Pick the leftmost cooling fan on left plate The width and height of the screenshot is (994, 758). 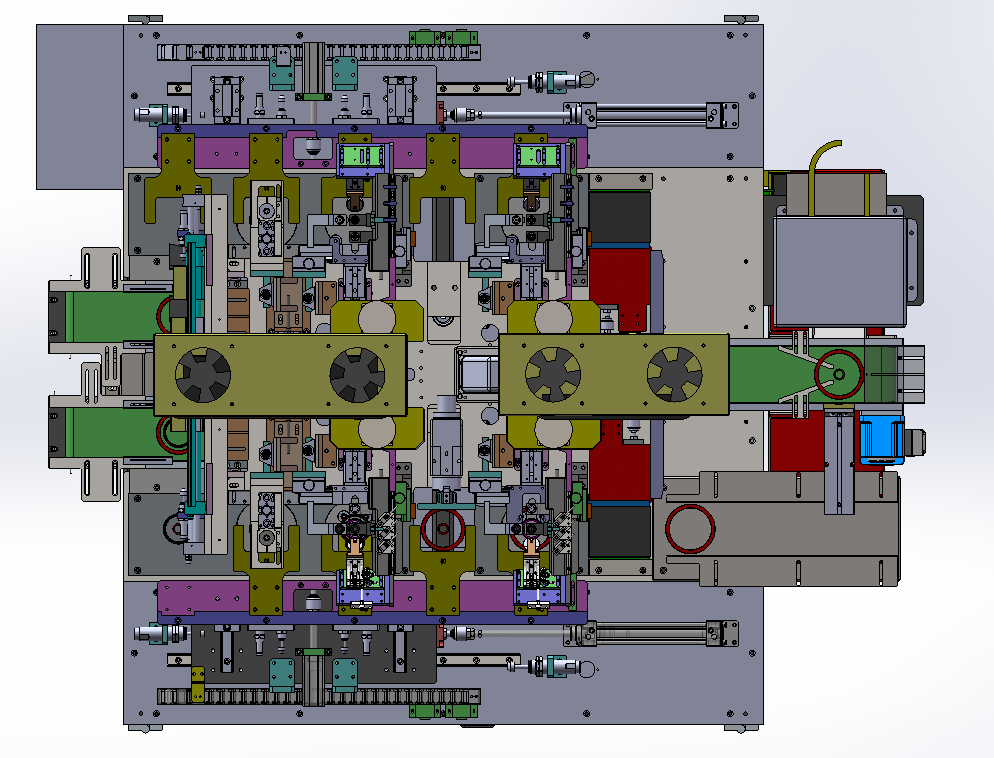tap(203, 375)
